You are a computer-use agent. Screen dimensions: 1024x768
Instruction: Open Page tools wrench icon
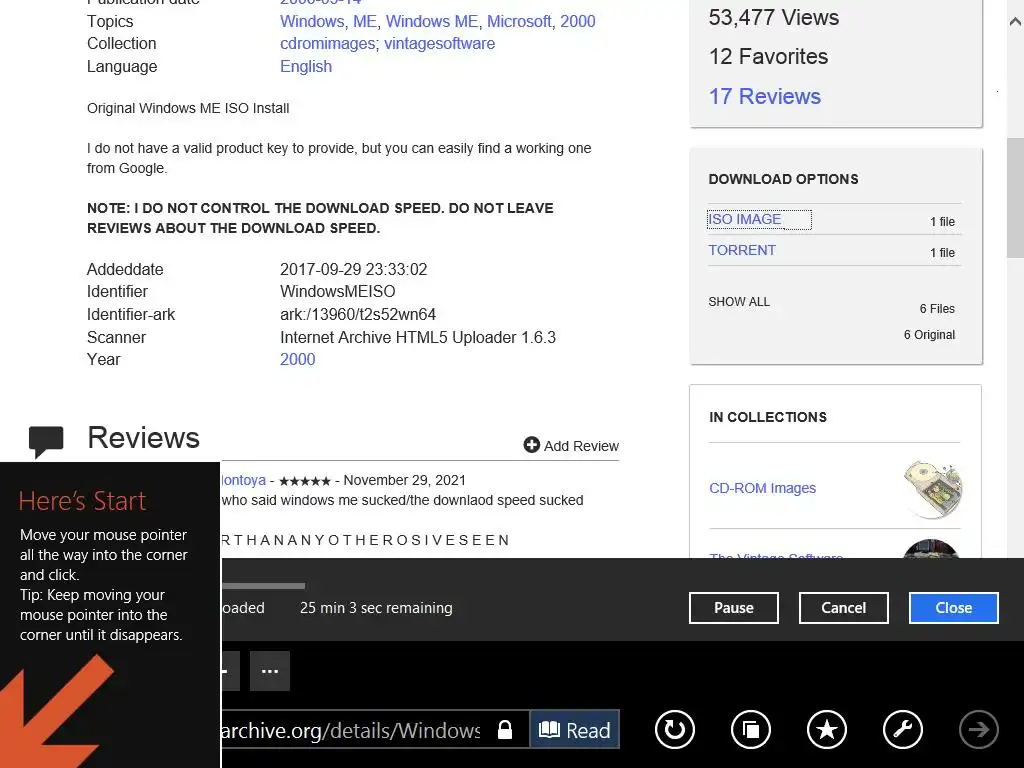[x=903, y=729]
